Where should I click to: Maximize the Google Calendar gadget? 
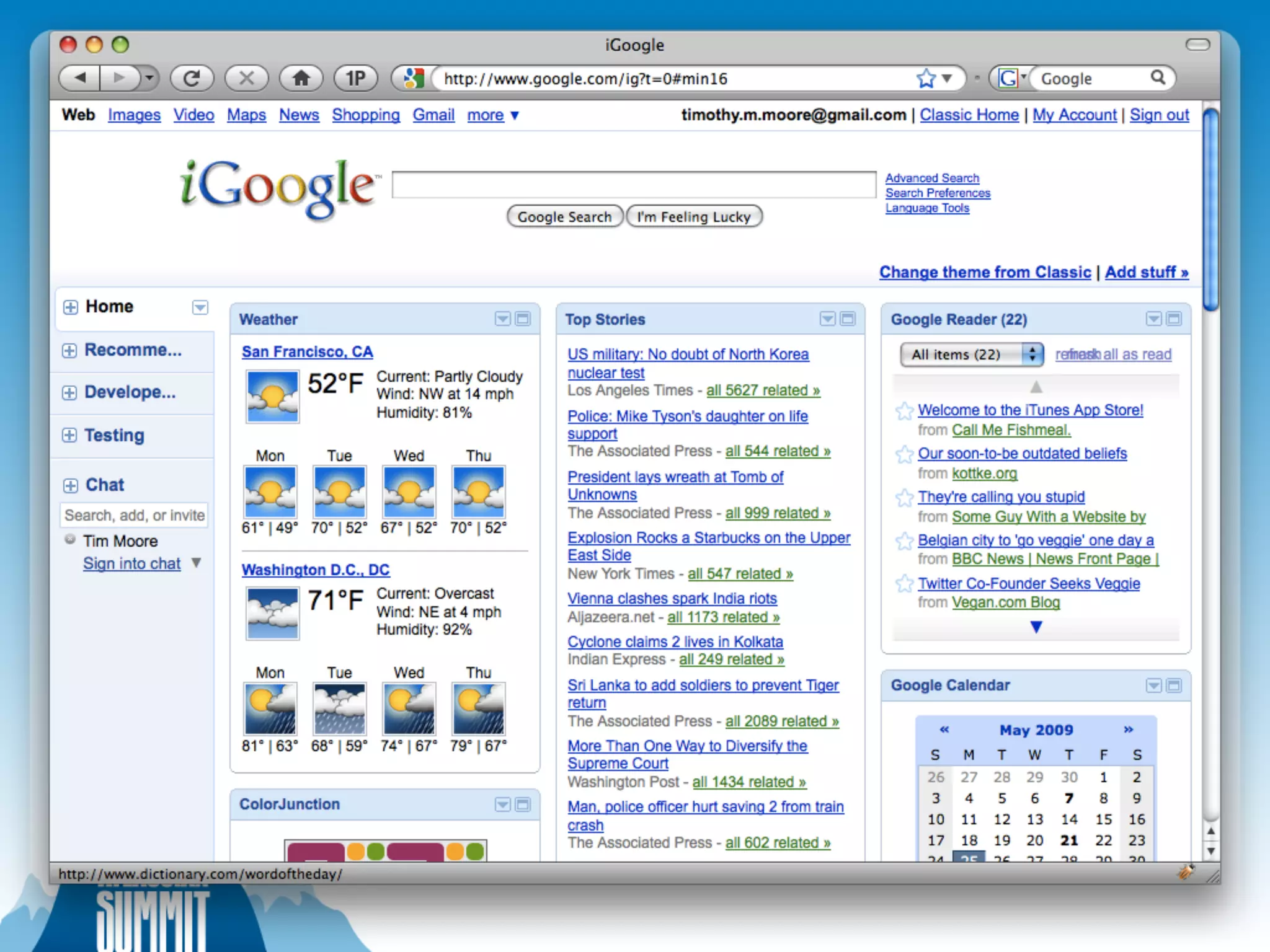[x=1174, y=685]
